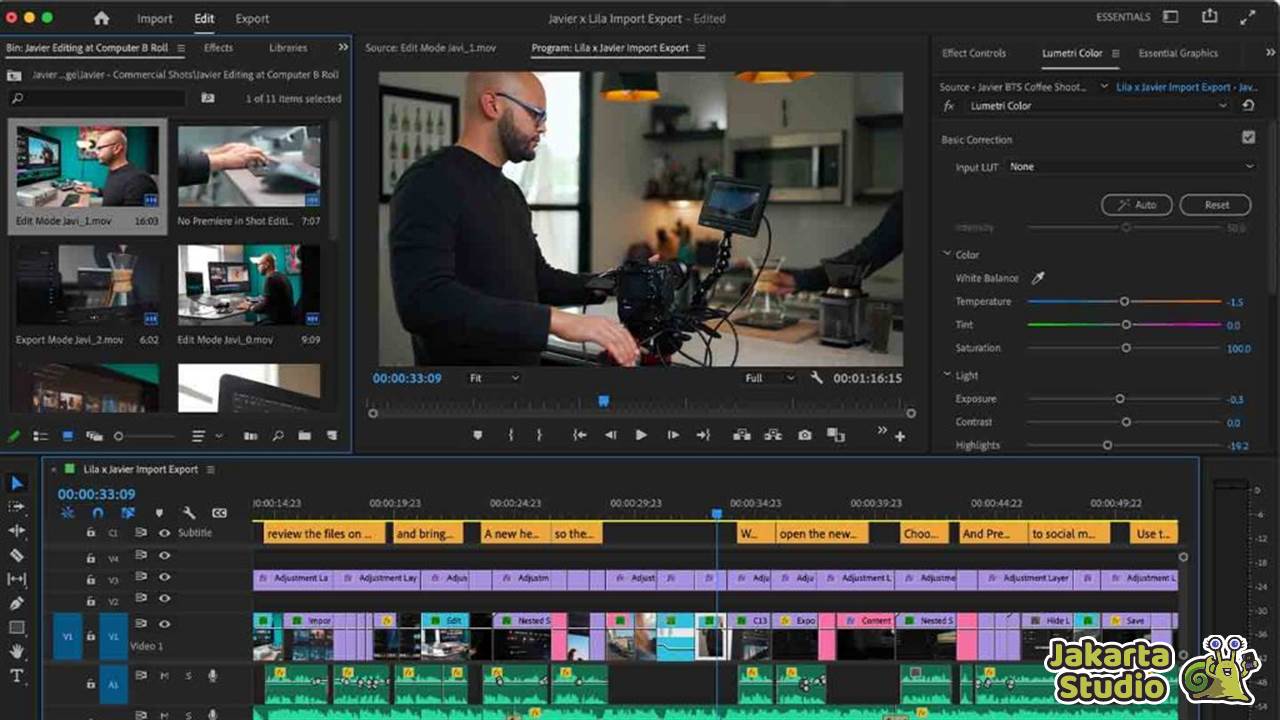Step forward one frame
This screenshot has height=720, width=1280.
[x=673, y=435]
